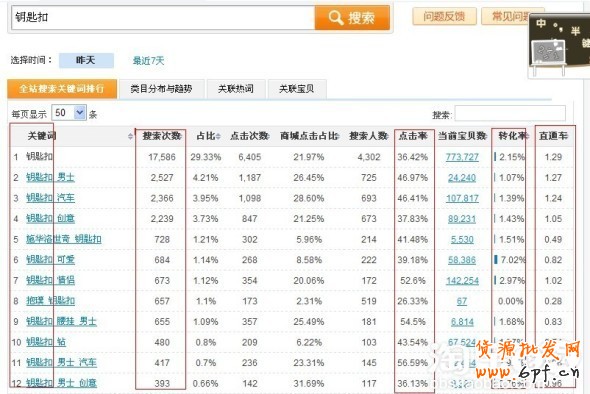Open item count link 773,727
590x394 pixels.
pyautogui.click(x=462, y=157)
